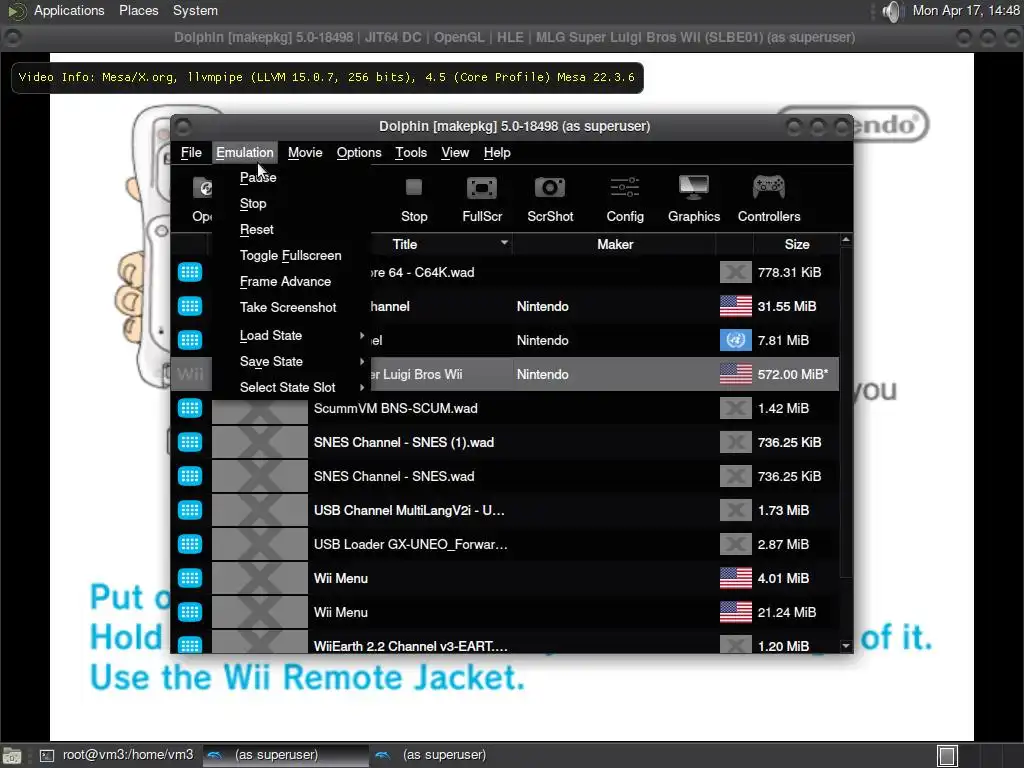Screen dimensions: 1024x768
Task: Click USA flag in 572.00 MiB row
Action: (735, 374)
